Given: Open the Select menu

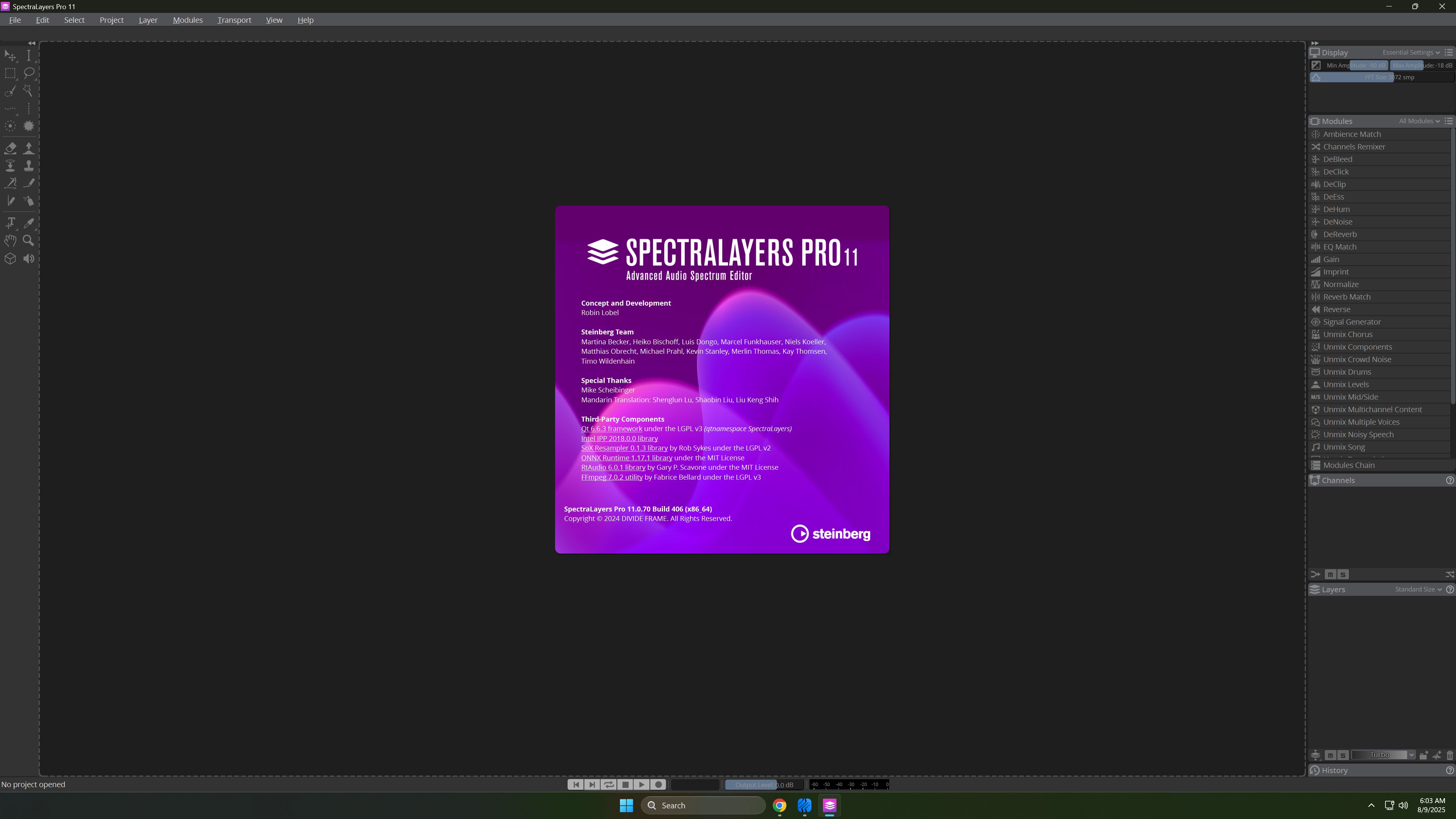Looking at the screenshot, I should click(75, 20).
